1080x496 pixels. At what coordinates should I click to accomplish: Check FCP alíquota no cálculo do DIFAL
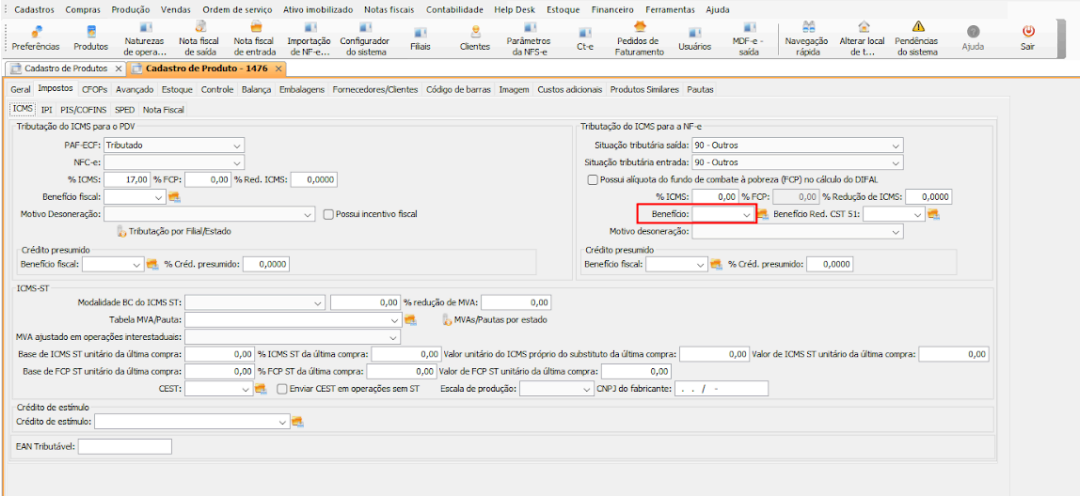(x=592, y=179)
